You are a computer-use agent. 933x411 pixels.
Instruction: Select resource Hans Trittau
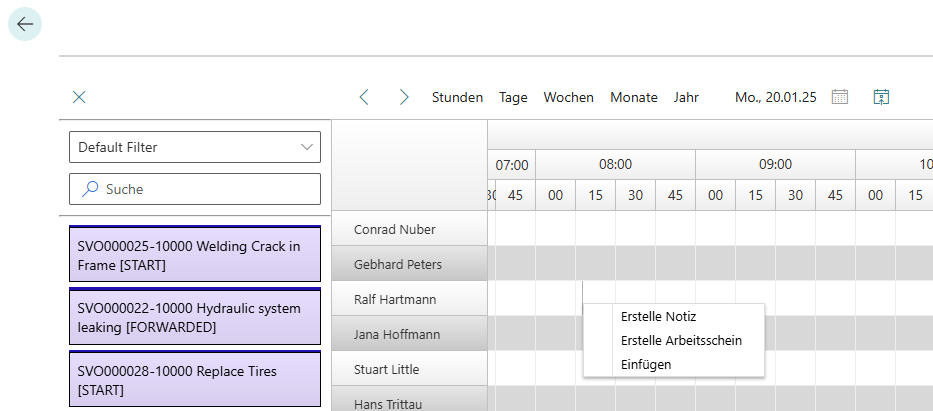(x=409, y=399)
